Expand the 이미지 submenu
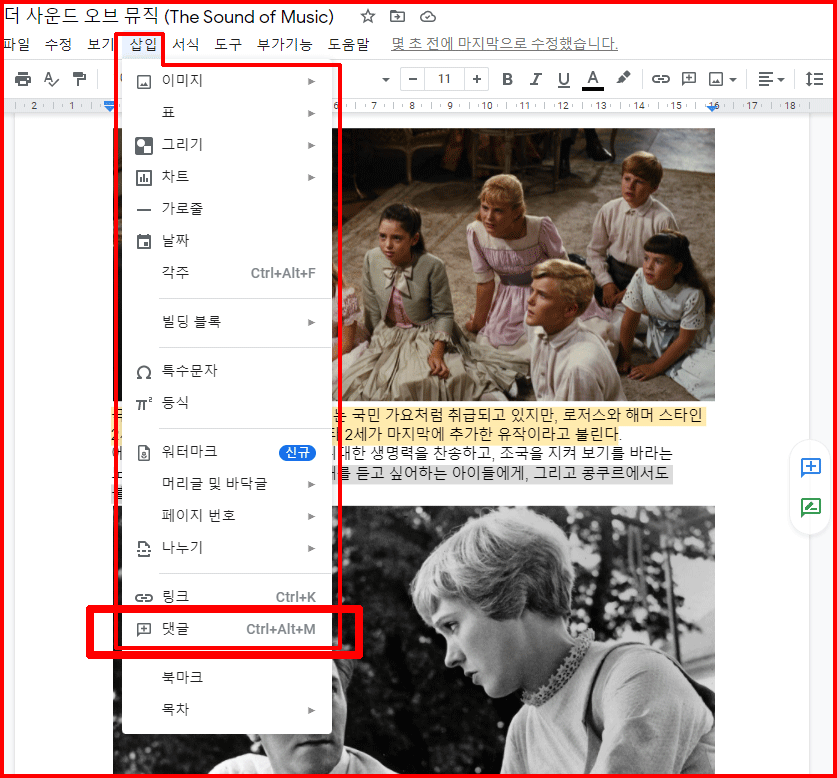Image resolution: width=837 pixels, height=778 pixels. coord(227,81)
